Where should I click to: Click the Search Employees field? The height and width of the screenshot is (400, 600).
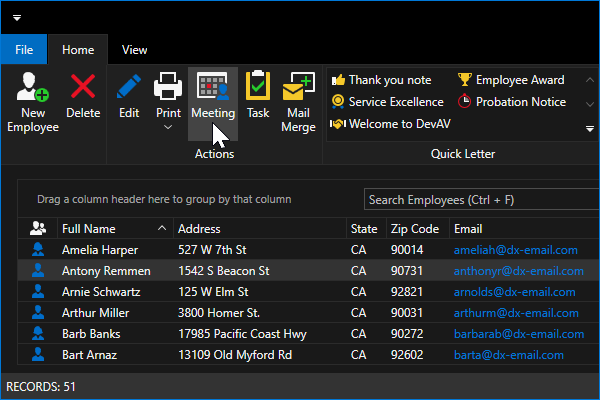[x=480, y=200]
